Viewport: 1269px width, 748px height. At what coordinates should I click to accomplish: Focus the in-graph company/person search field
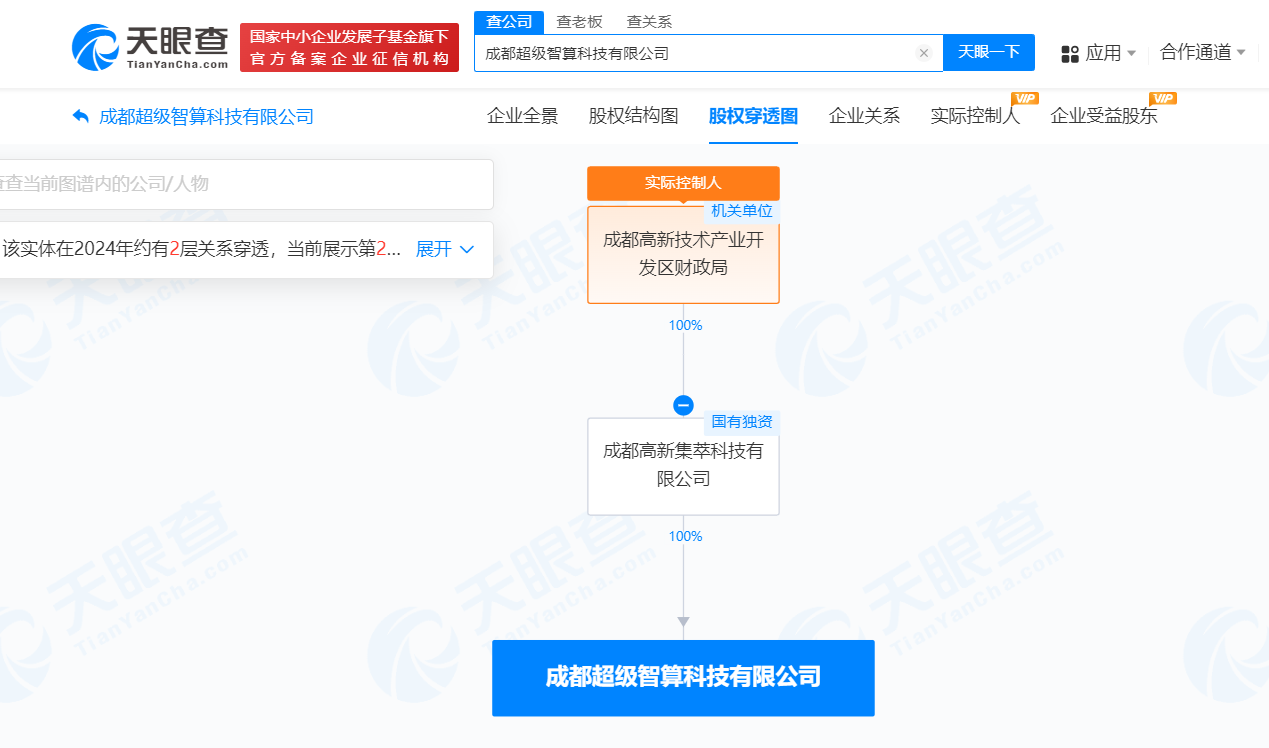(x=245, y=184)
